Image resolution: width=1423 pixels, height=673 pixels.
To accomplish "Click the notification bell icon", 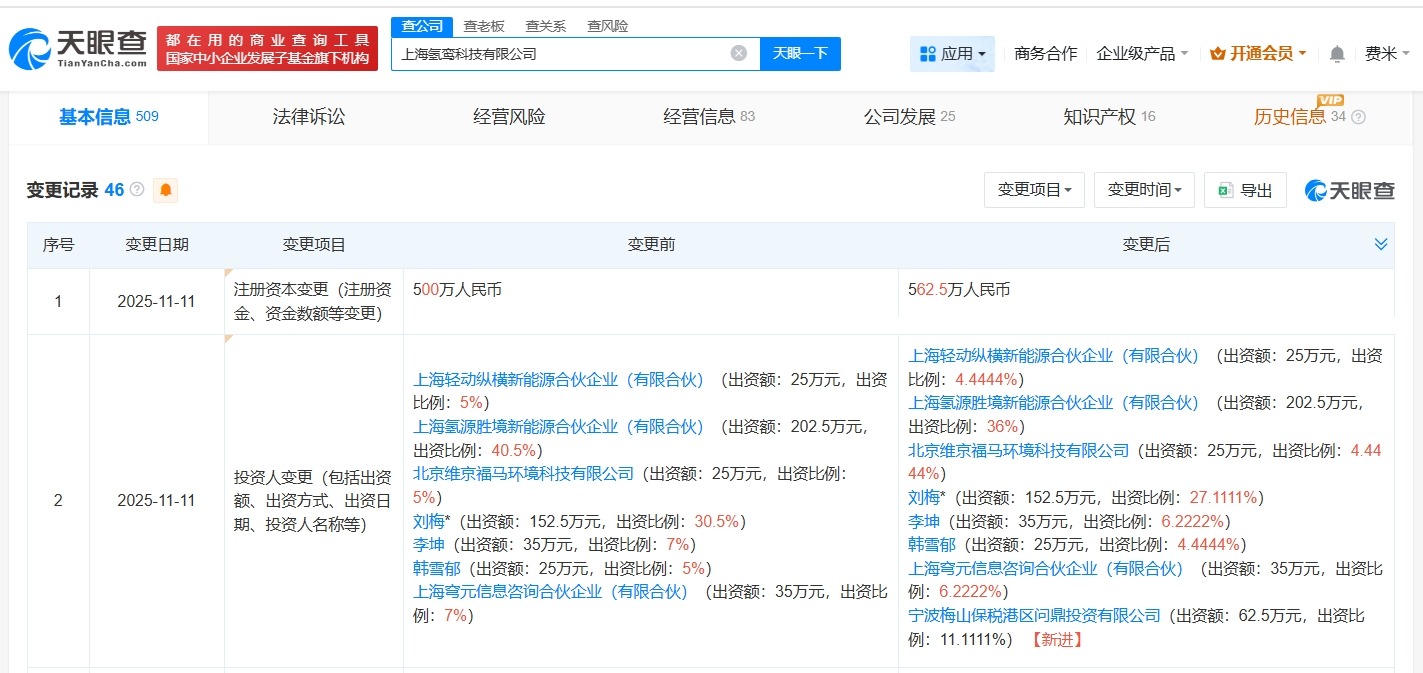I will click(x=1336, y=53).
